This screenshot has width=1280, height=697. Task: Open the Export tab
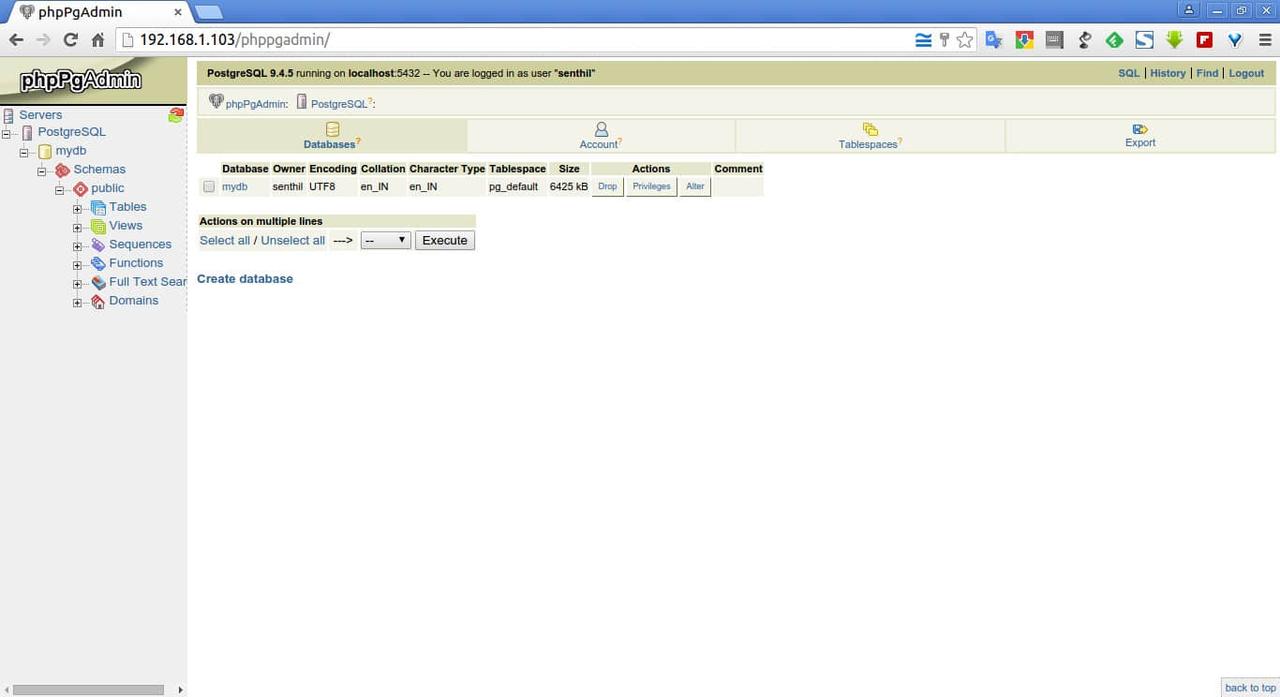pyautogui.click(x=1140, y=136)
